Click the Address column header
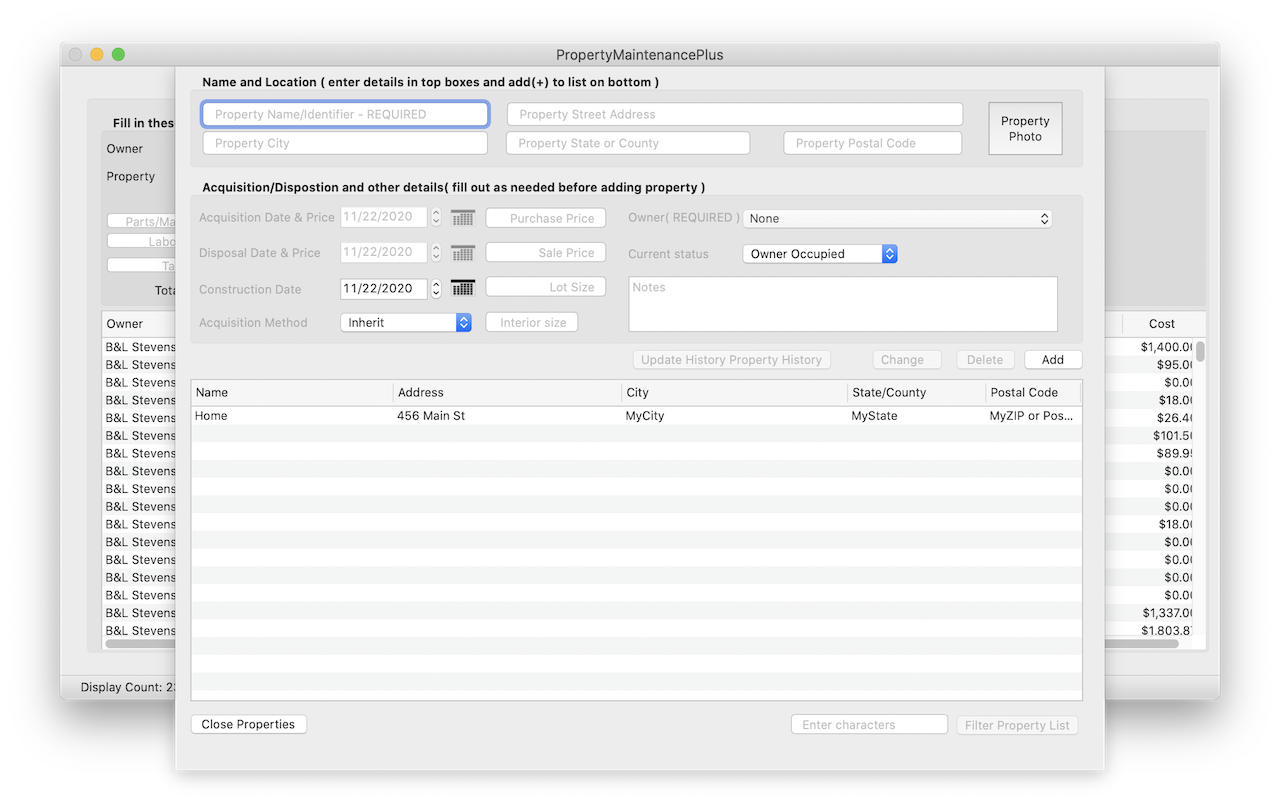This screenshot has width=1280, height=800. click(x=506, y=393)
